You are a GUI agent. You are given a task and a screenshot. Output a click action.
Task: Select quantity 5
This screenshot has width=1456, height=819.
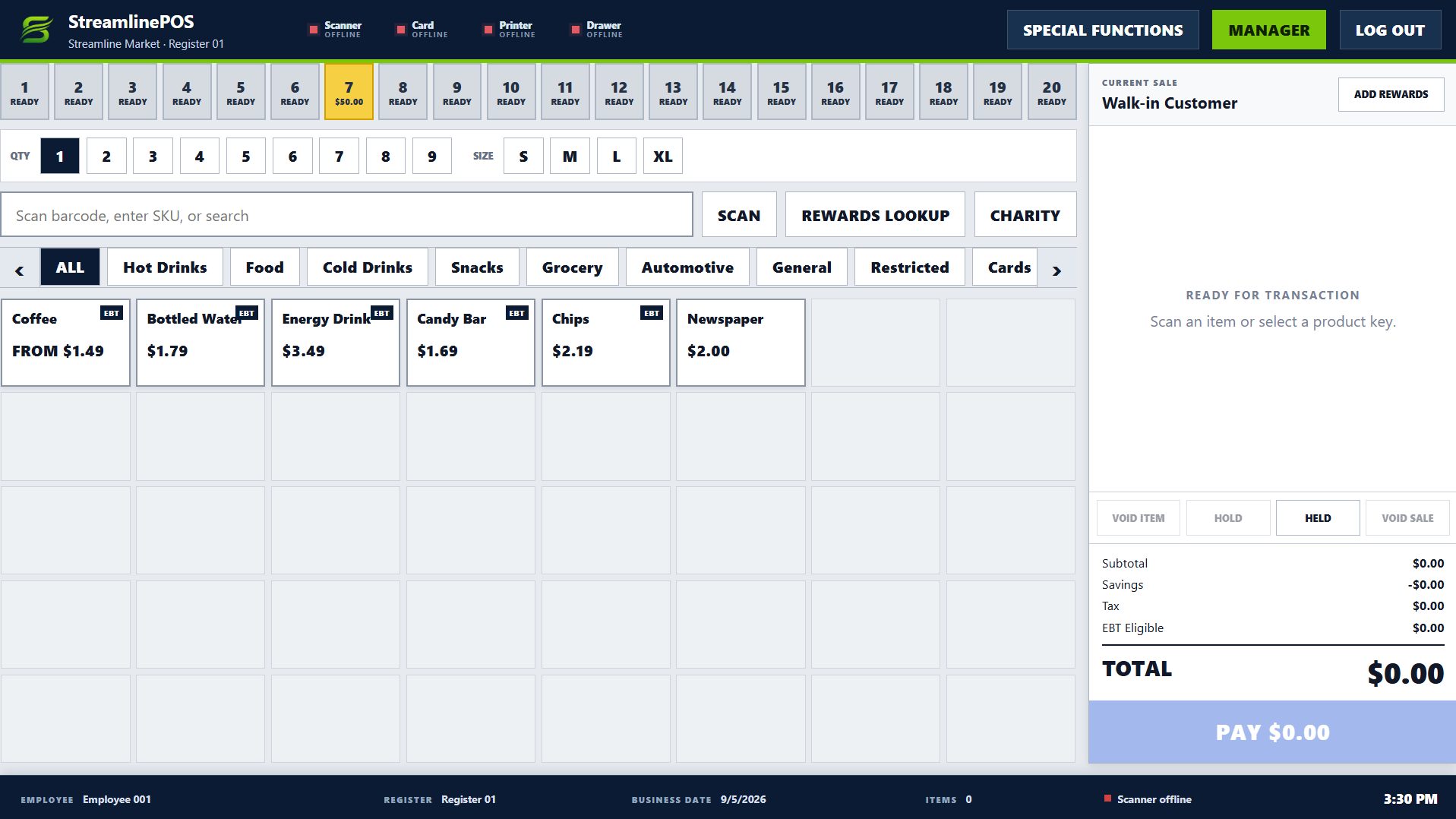tap(246, 157)
